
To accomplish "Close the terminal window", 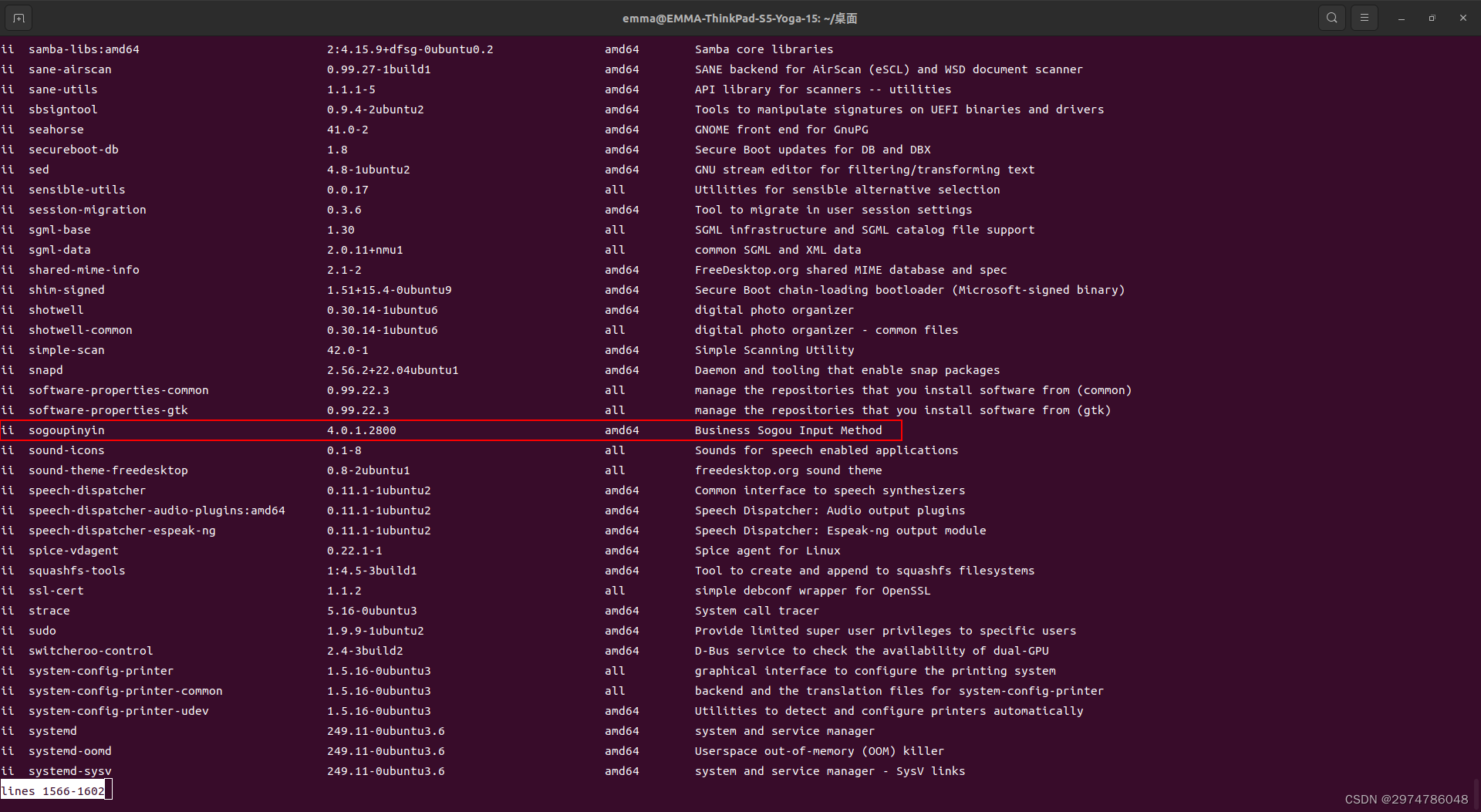I will pyautogui.click(x=1462, y=18).
